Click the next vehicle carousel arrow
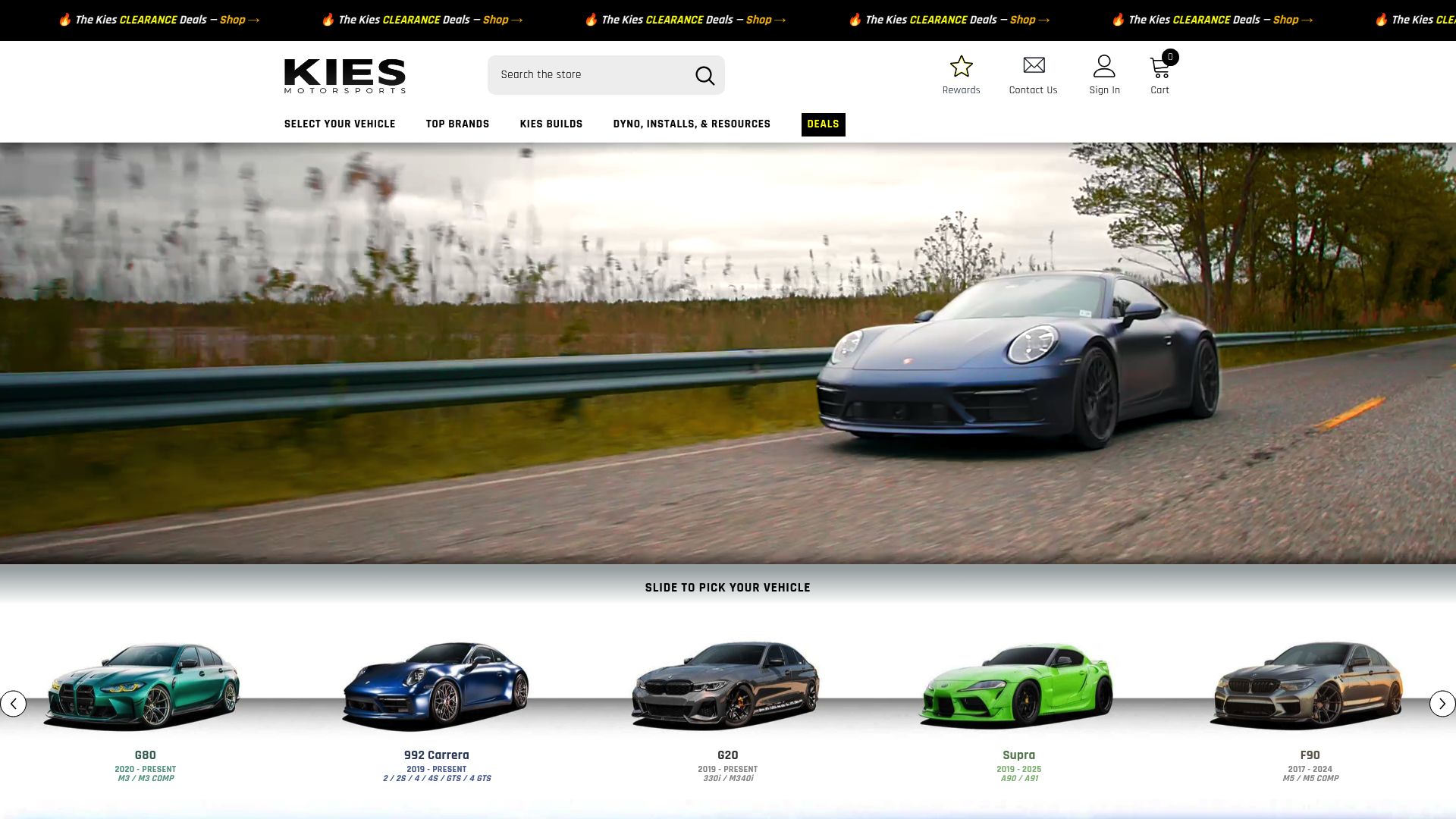 tap(1442, 704)
